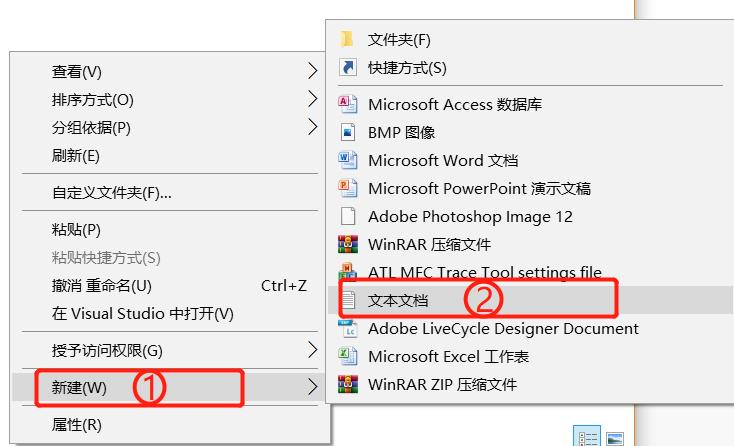
Task: Click the WinRAR 压缩文件 archive icon
Action: coord(348,244)
